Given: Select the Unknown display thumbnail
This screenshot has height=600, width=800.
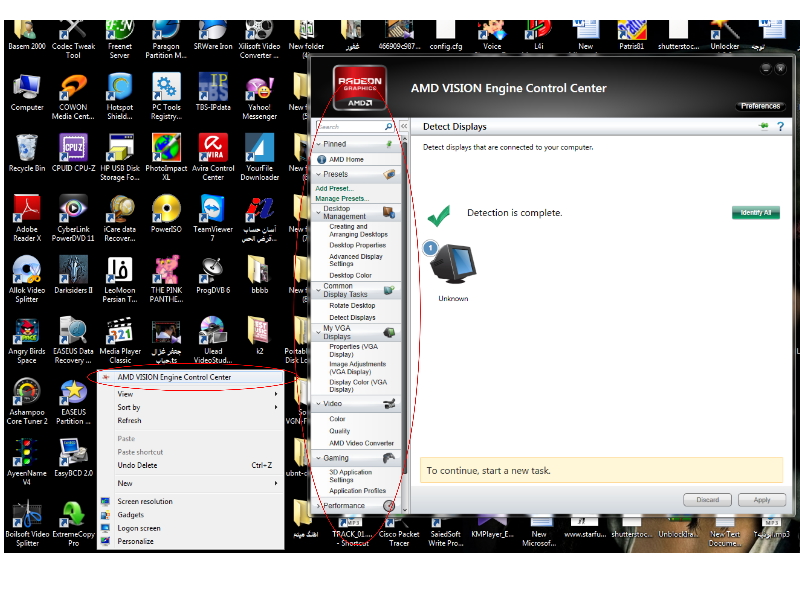Looking at the screenshot, I should tap(453, 272).
